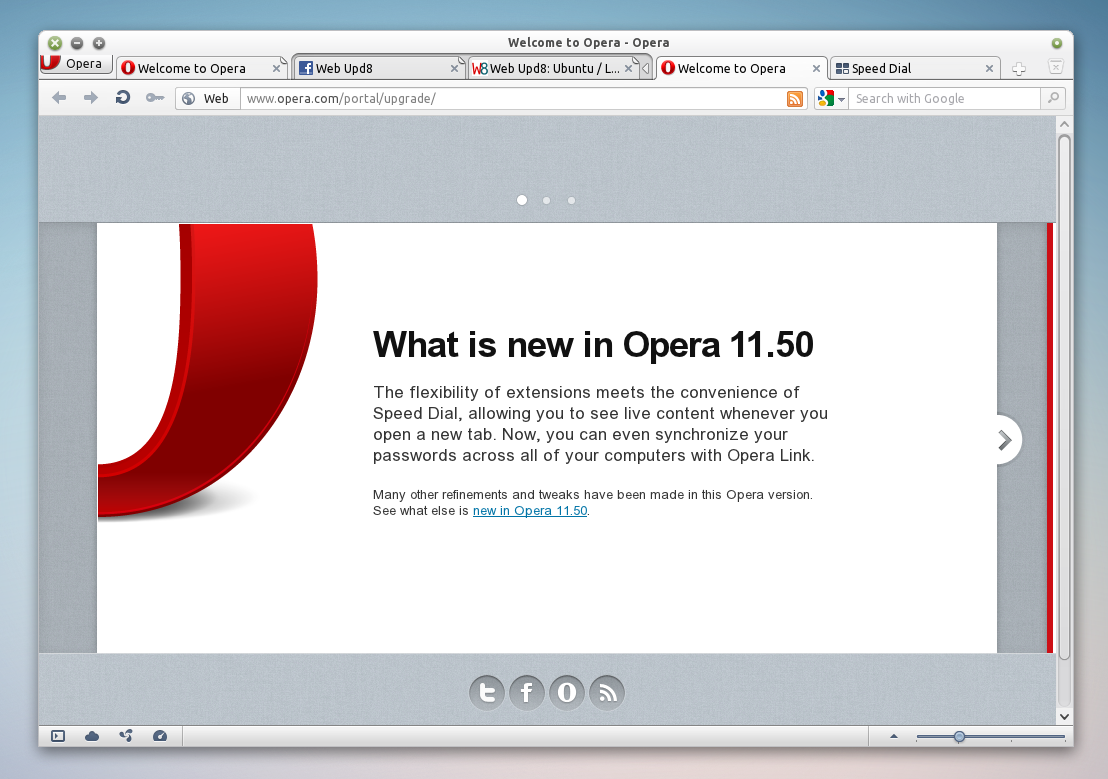Viewport: 1108px width, 779px height.
Task: Go forward with the forward arrow
Action: click(90, 98)
